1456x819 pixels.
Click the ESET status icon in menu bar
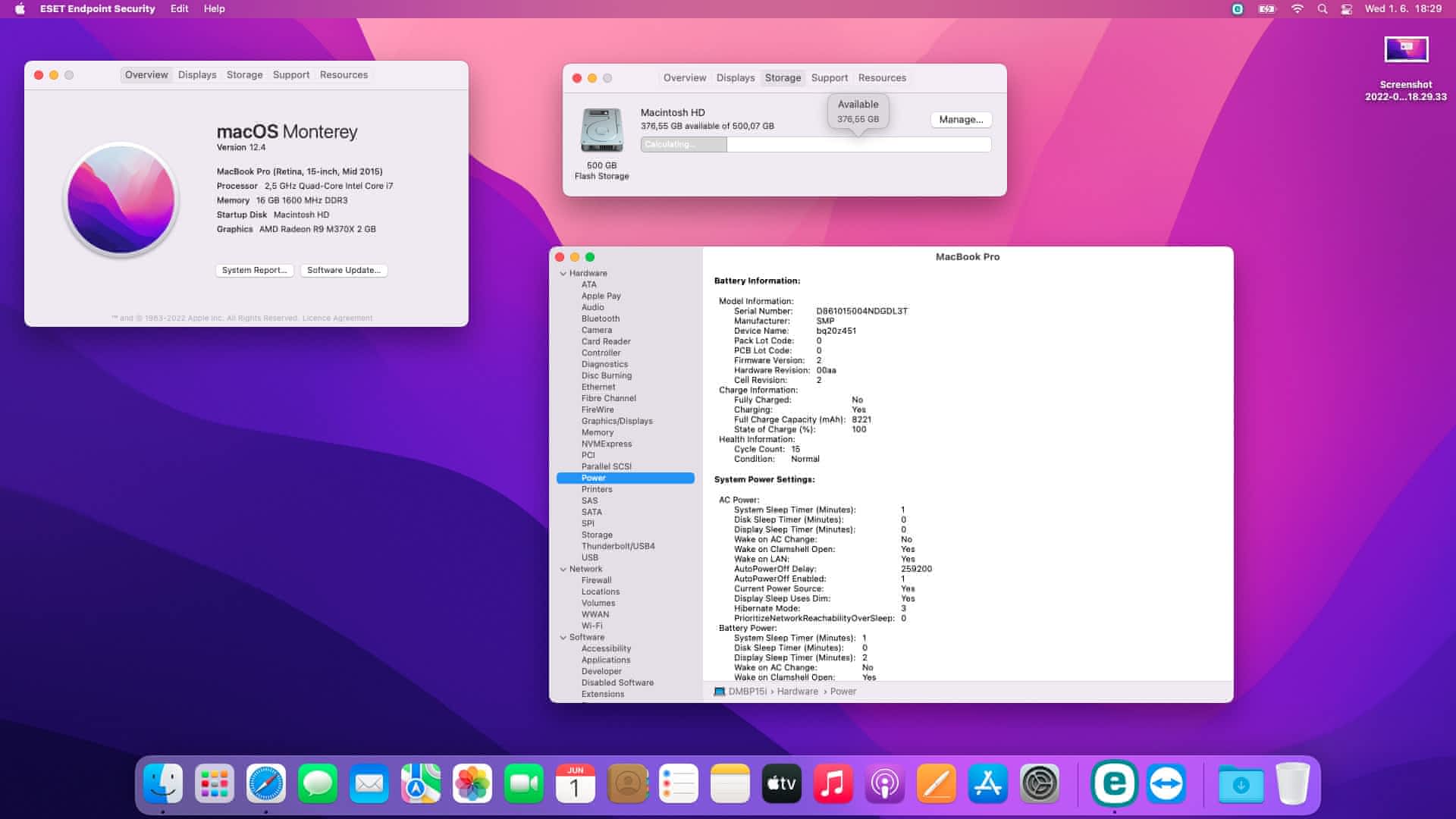[x=1238, y=9]
